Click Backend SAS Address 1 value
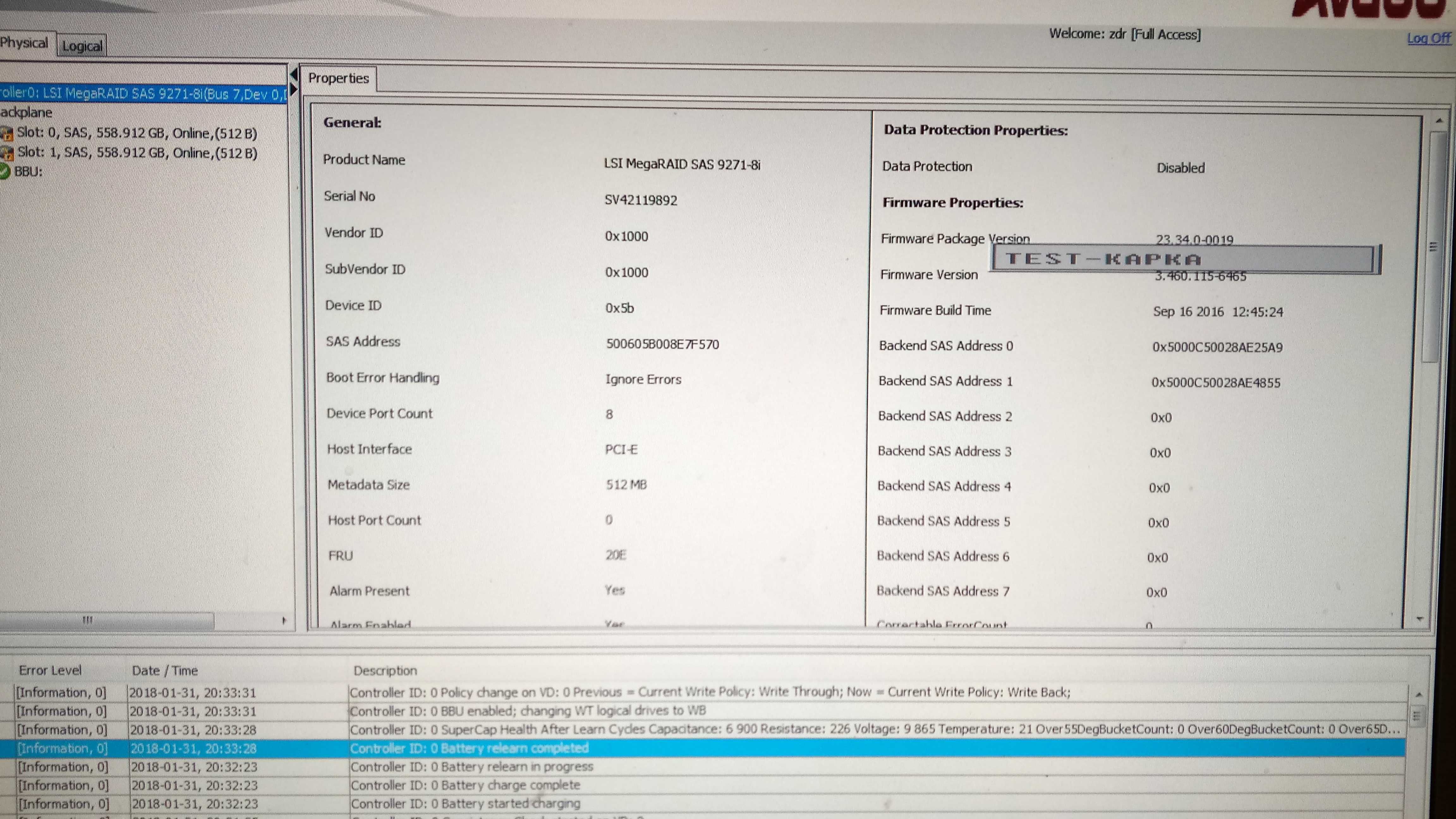 [1216, 383]
